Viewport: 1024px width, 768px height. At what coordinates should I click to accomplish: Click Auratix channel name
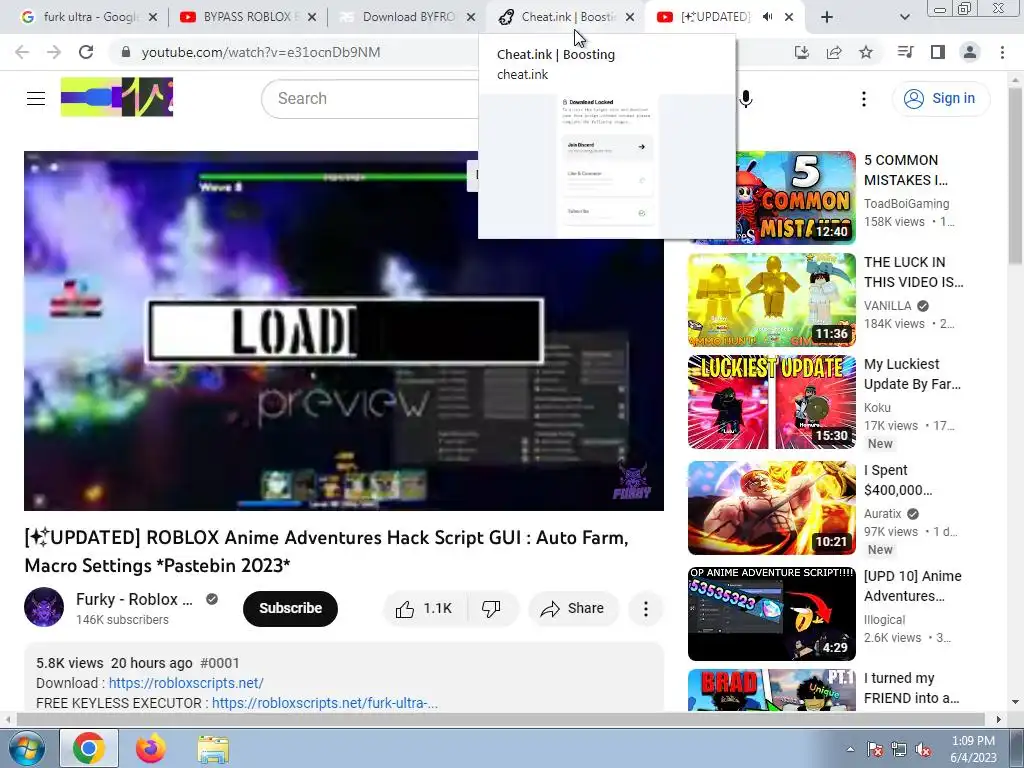tap(882, 514)
